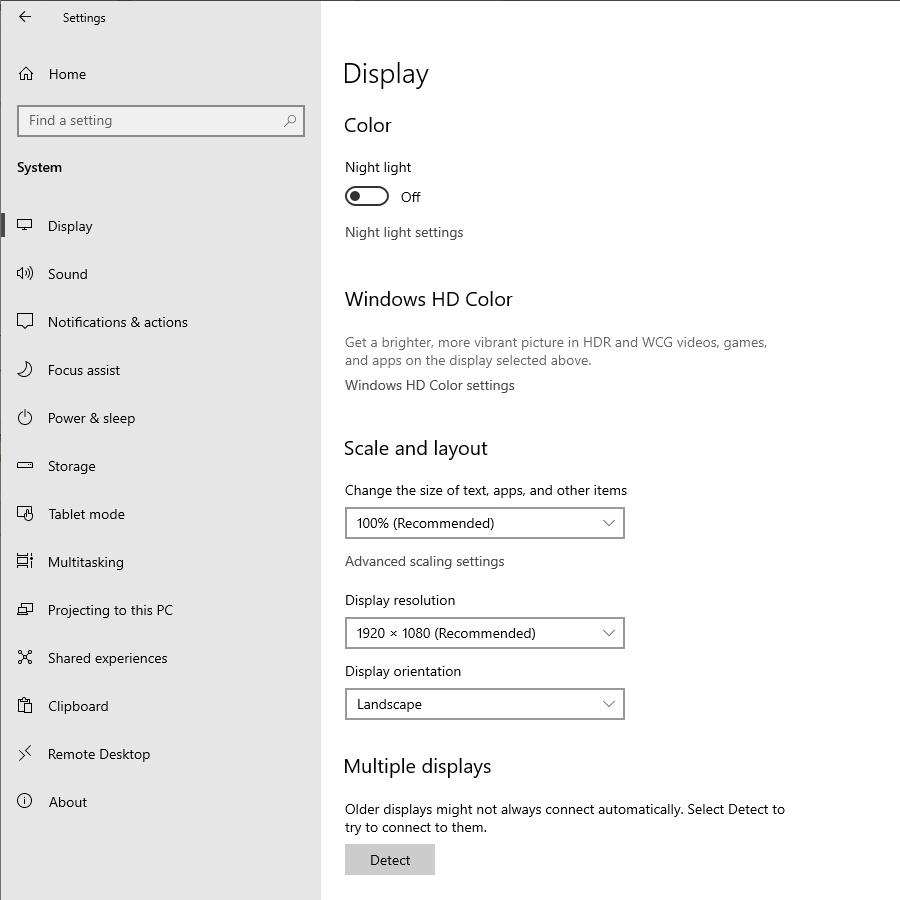This screenshot has height=900, width=900.
Task: Open Advanced scaling settings link
Action: coord(425,561)
